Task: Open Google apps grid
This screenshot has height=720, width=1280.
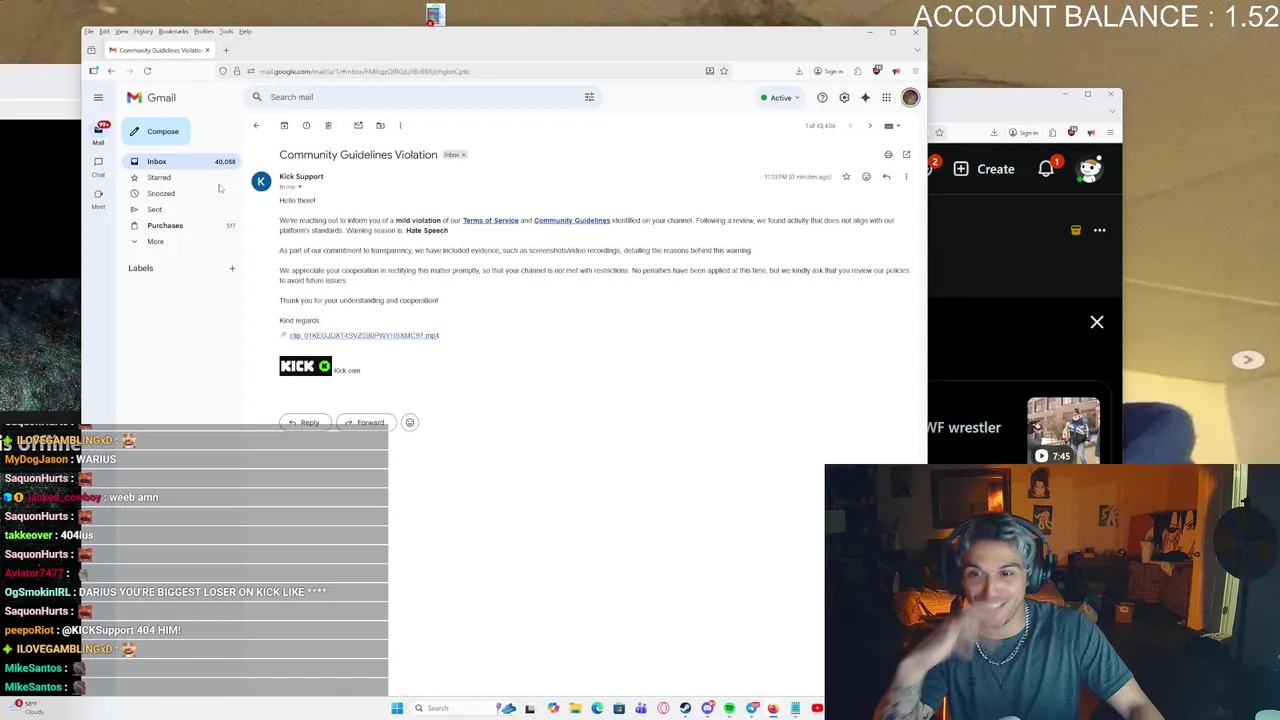Action: pos(886,97)
